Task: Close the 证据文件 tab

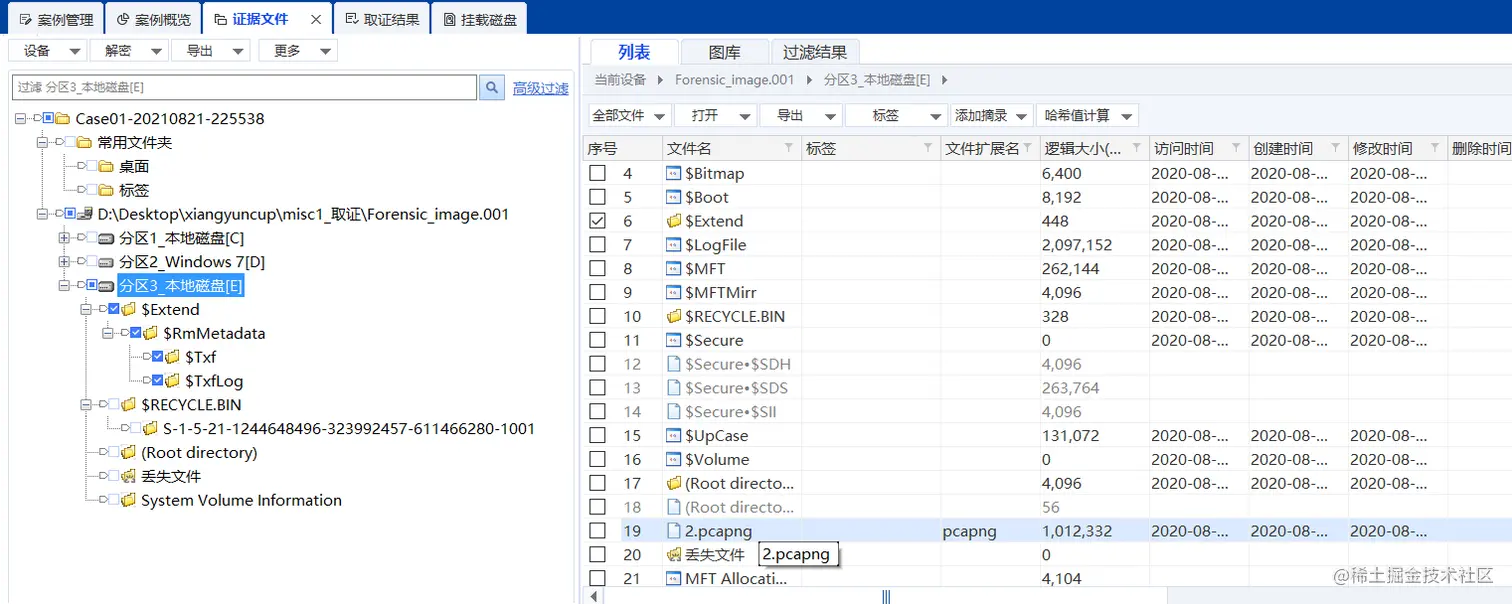Action: pyautogui.click(x=316, y=19)
